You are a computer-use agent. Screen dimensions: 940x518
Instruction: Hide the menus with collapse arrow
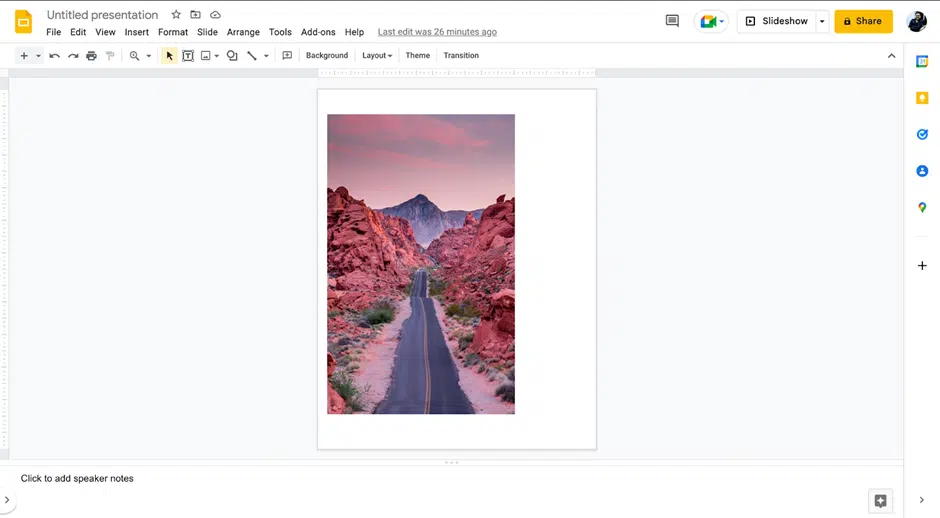[x=891, y=56]
